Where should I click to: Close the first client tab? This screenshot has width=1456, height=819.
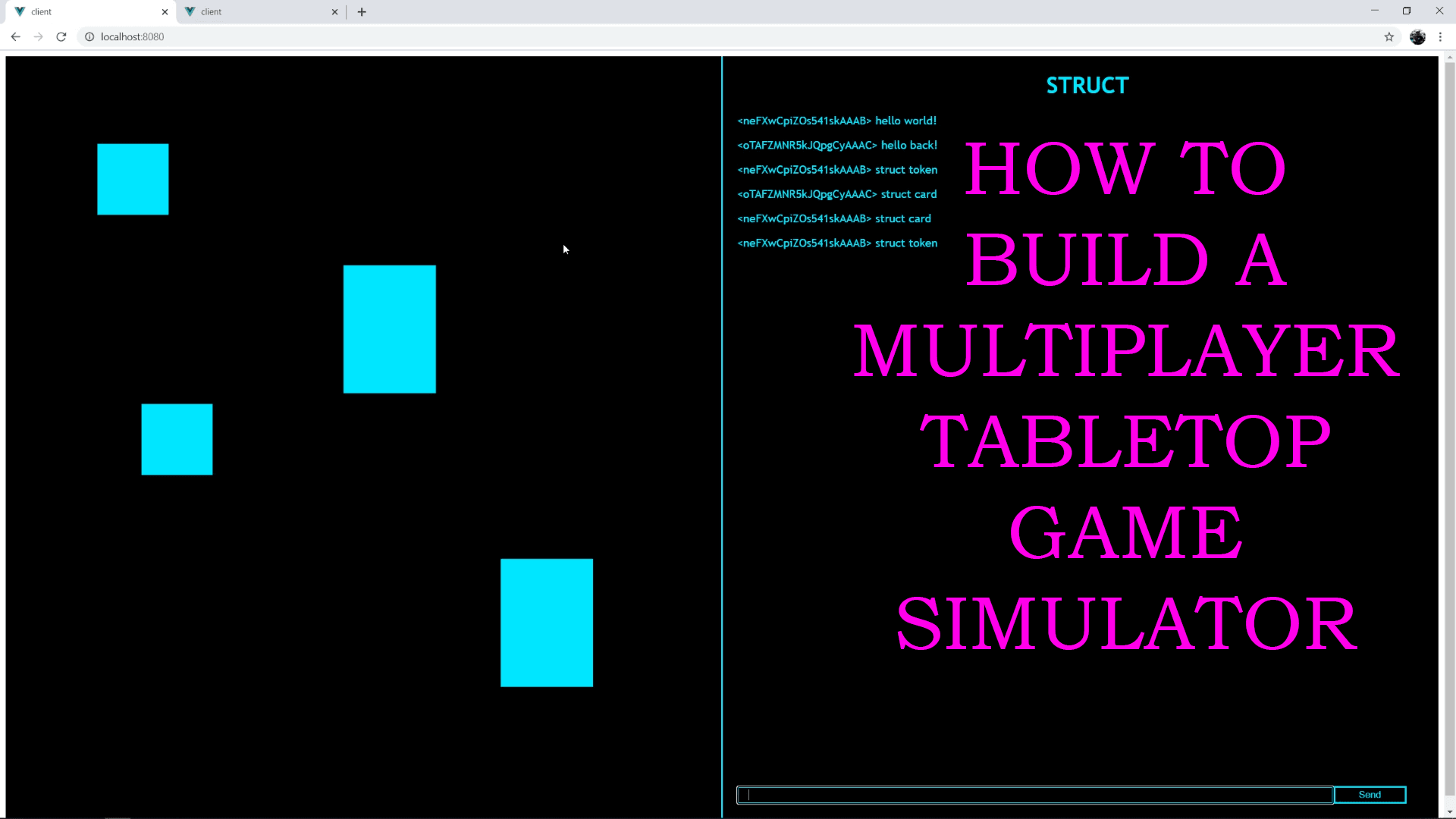165,11
